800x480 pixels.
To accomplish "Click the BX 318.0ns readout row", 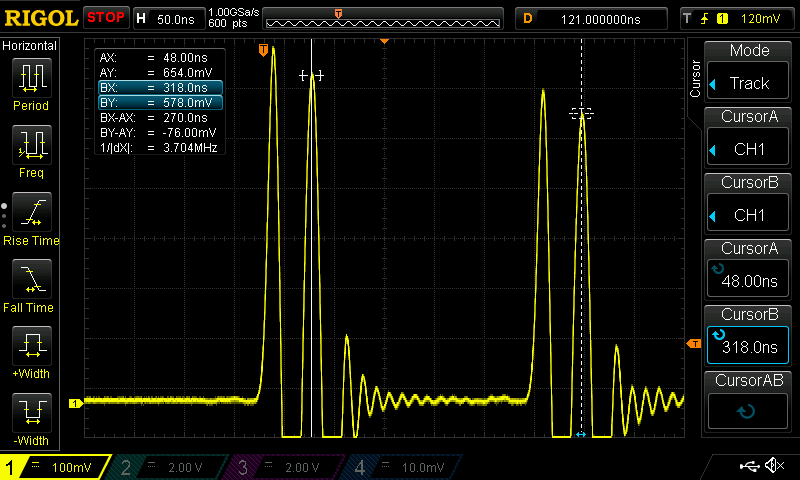I will 159,88.
